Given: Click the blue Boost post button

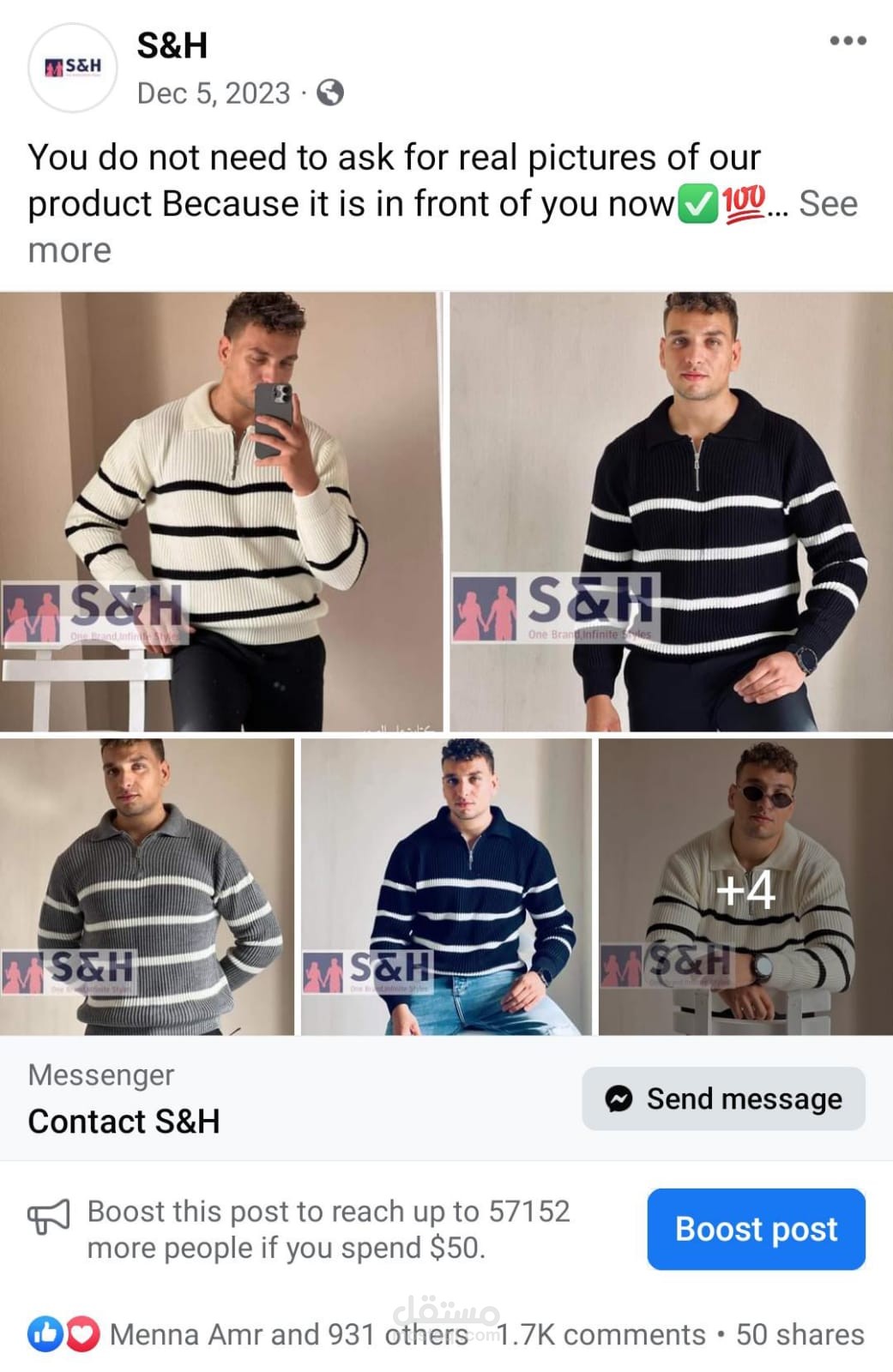Looking at the screenshot, I should (756, 1229).
